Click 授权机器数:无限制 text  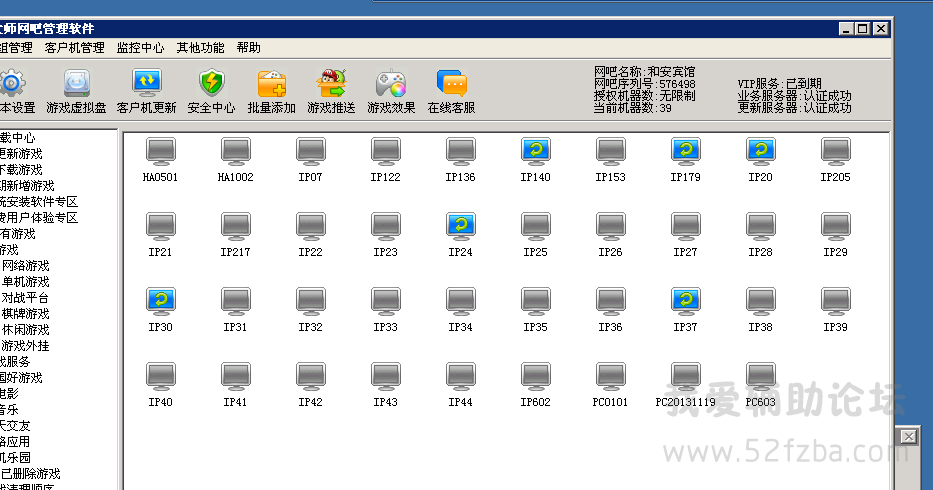click(x=644, y=96)
